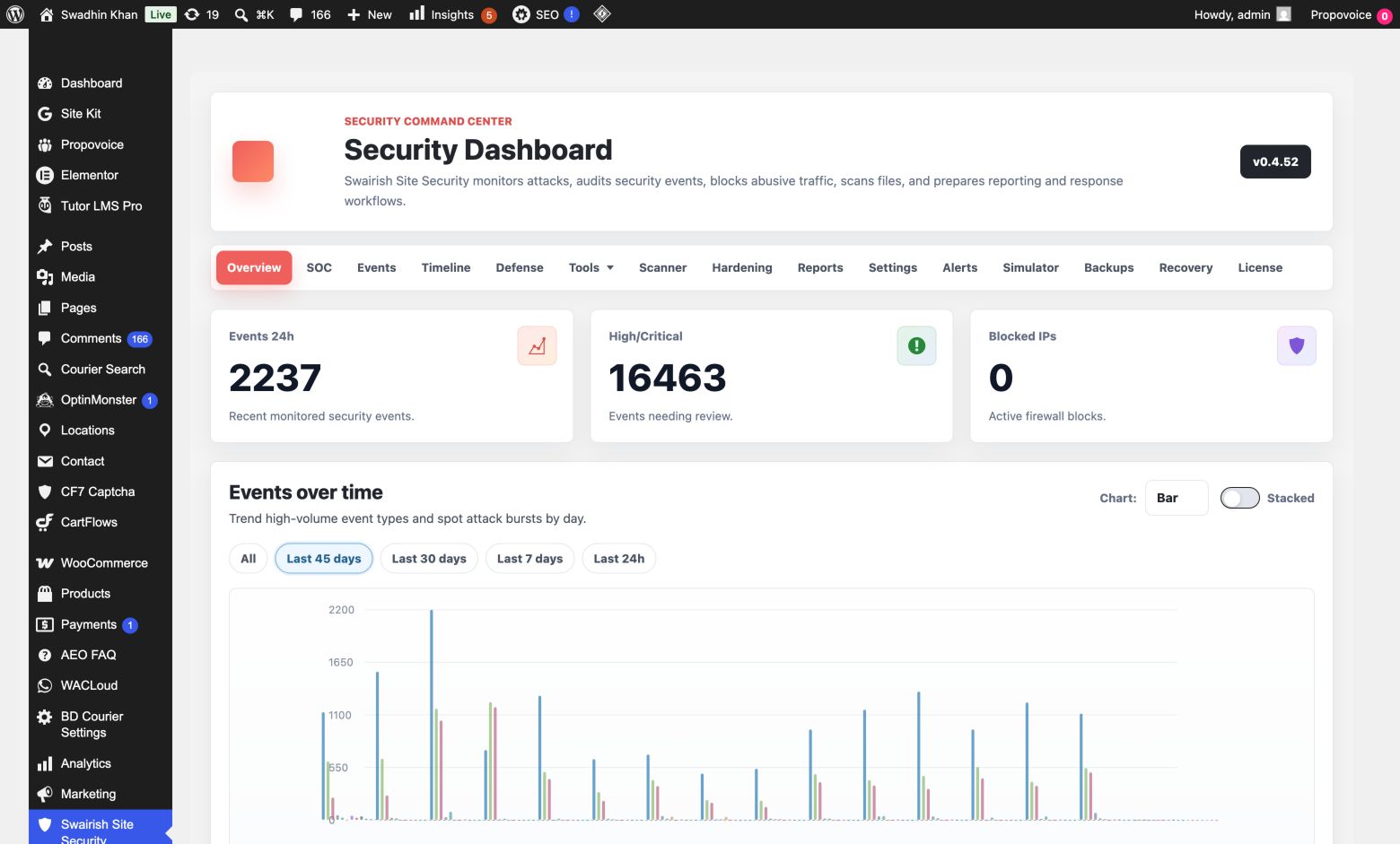Screen dimensions: 1400x844
Task: Filter chart to All time
Action: point(249,559)
